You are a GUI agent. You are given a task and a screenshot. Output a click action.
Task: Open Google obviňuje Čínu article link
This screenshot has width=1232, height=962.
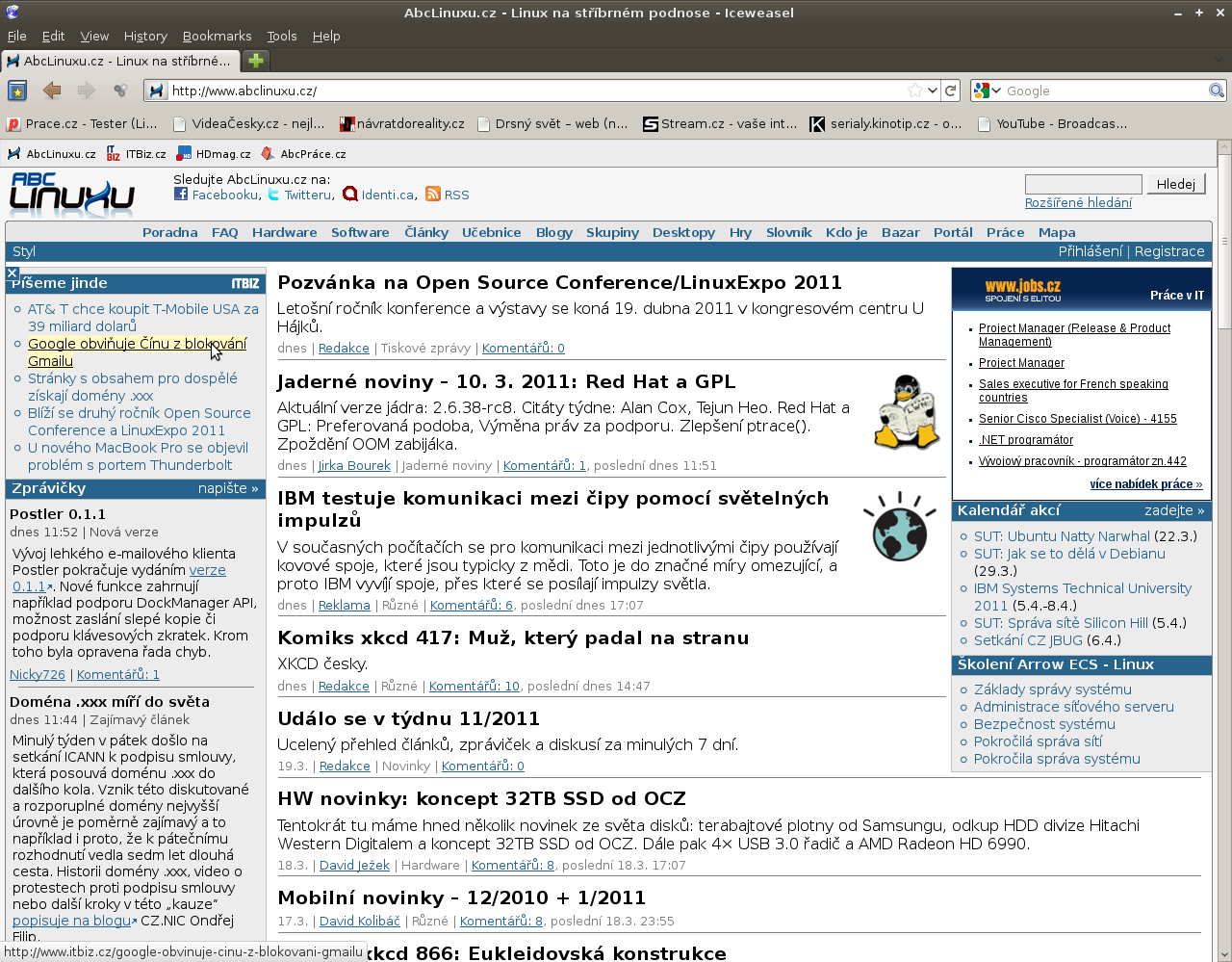click(x=137, y=352)
